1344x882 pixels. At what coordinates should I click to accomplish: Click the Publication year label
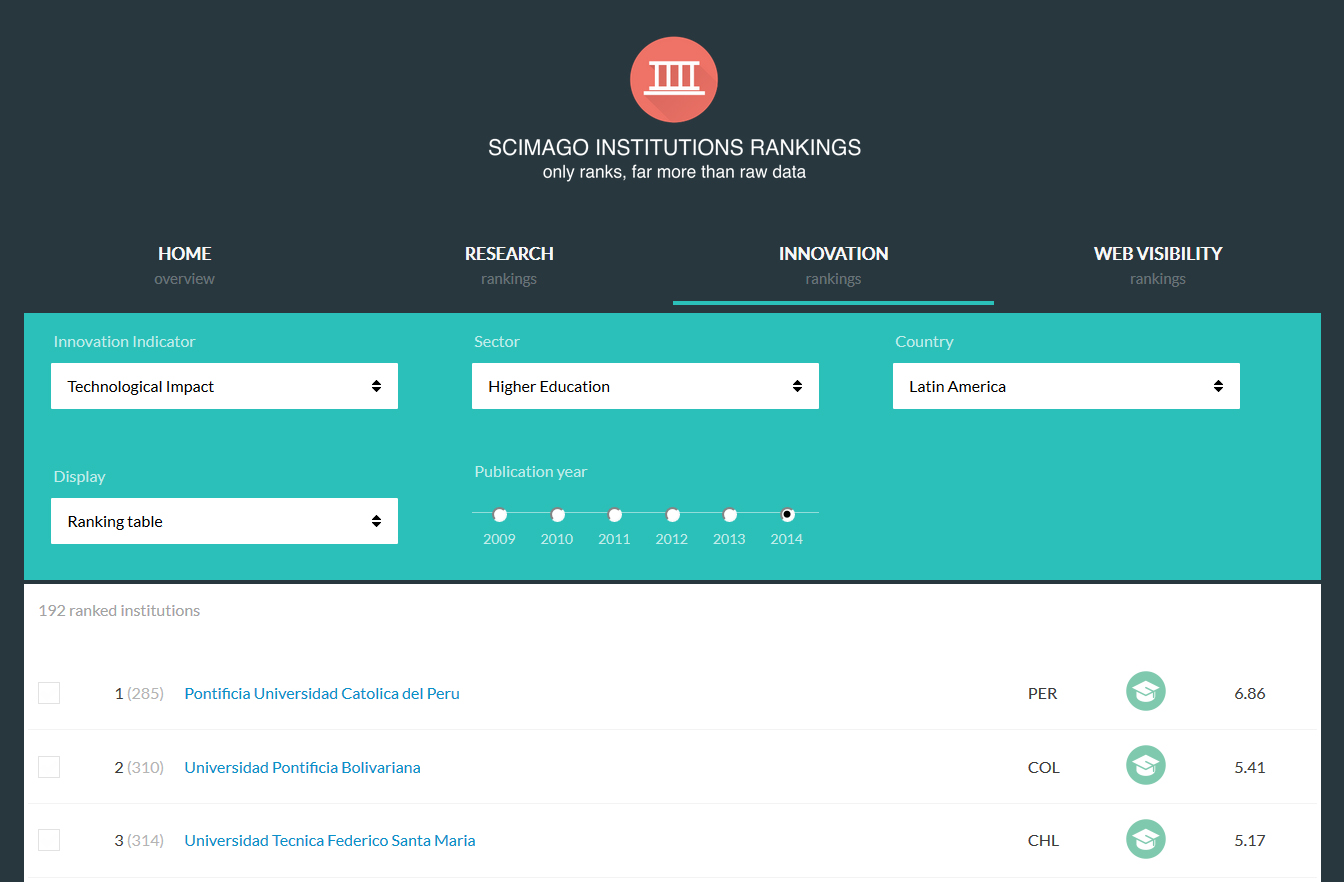(531, 471)
